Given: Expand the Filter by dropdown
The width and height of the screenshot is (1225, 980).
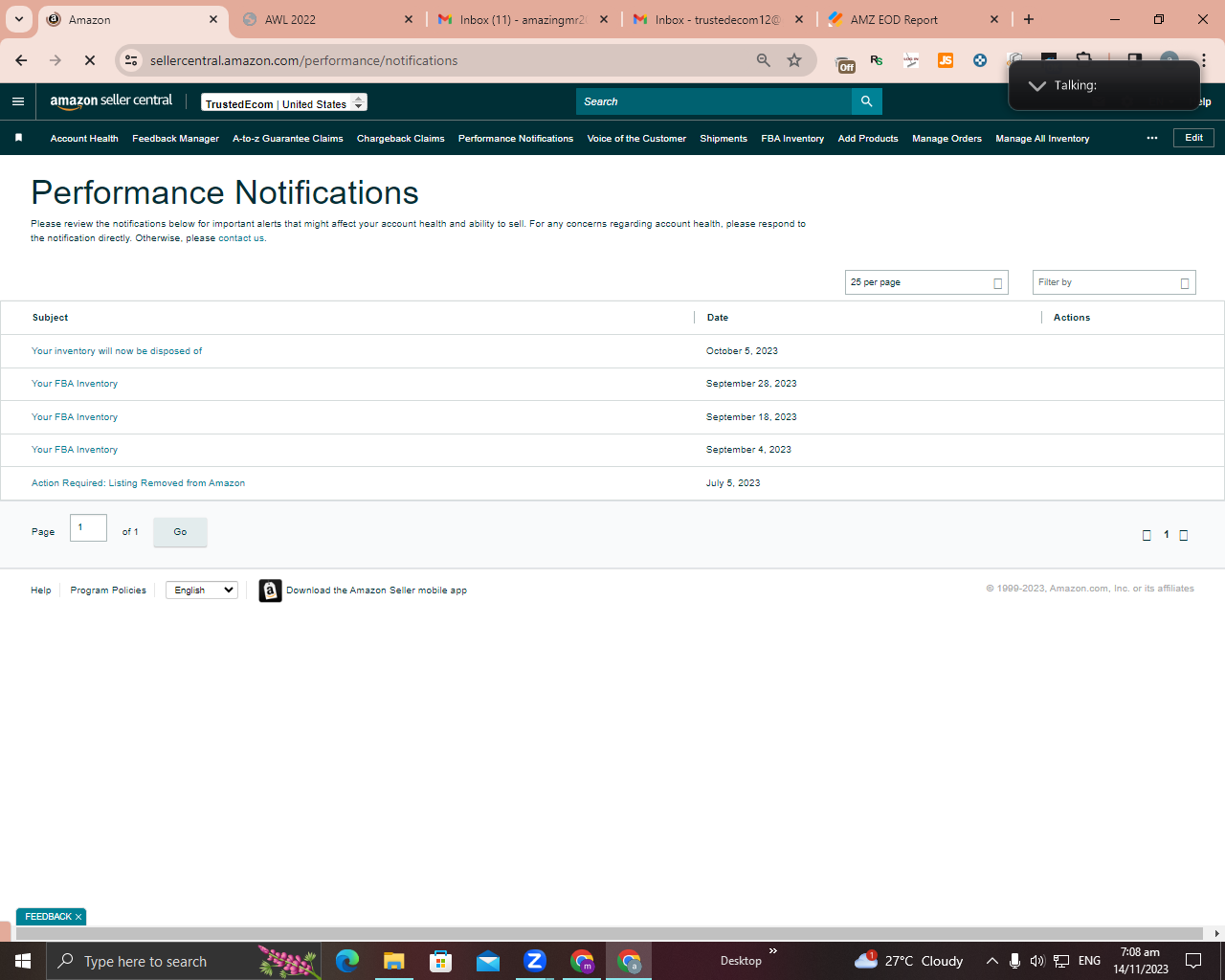Looking at the screenshot, I should click(x=1114, y=282).
